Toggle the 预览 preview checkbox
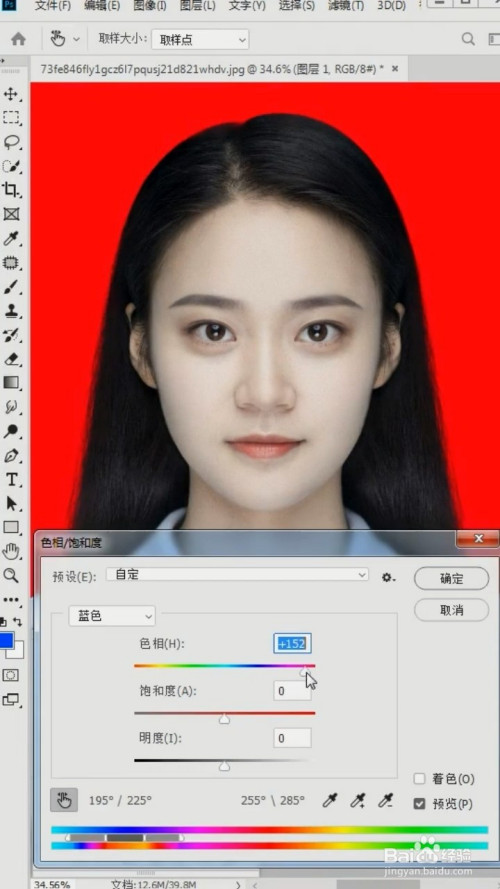Screen dimensions: 500x889 click(420, 803)
